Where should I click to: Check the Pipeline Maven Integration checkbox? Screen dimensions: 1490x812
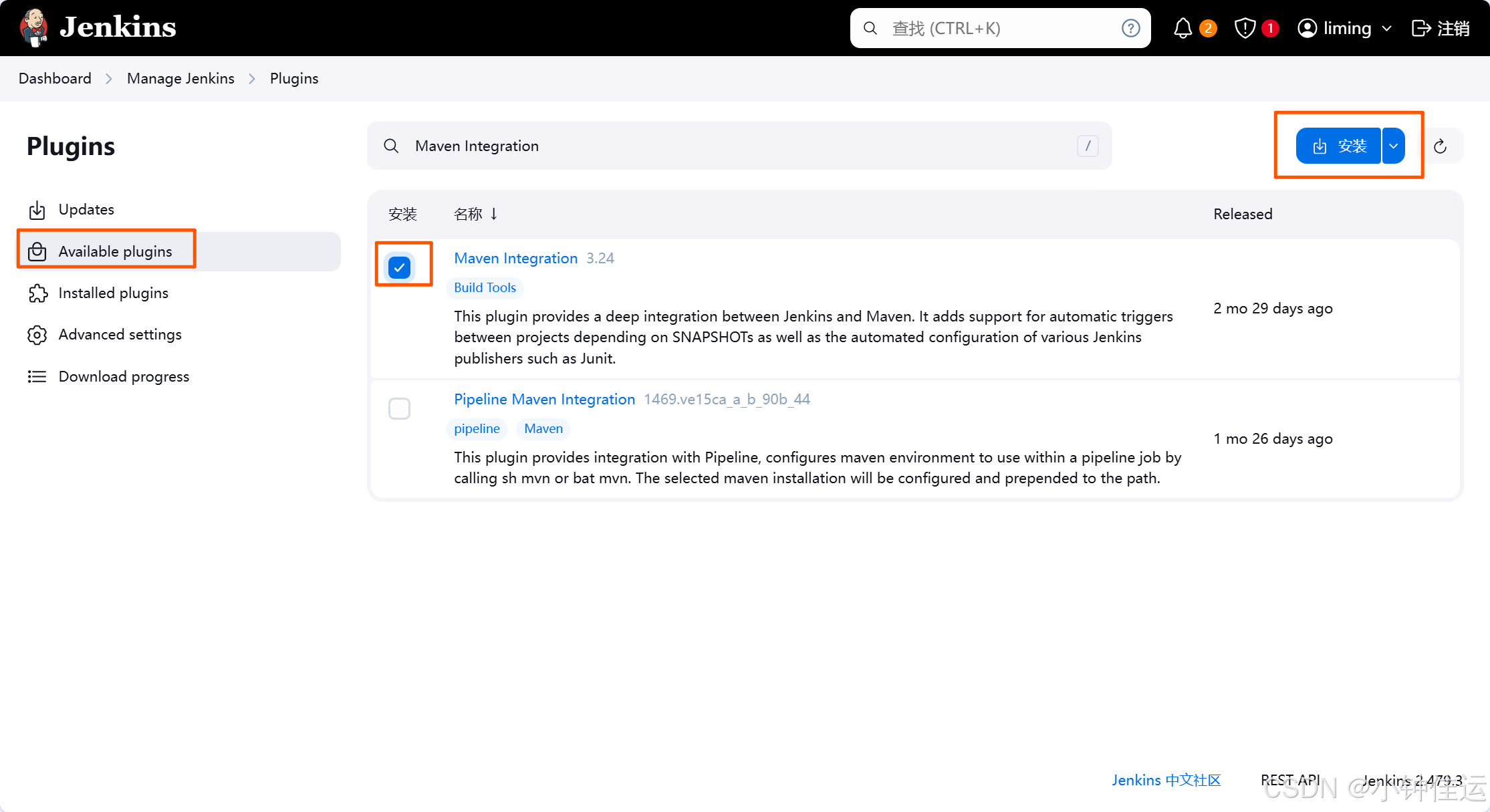coord(399,408)
